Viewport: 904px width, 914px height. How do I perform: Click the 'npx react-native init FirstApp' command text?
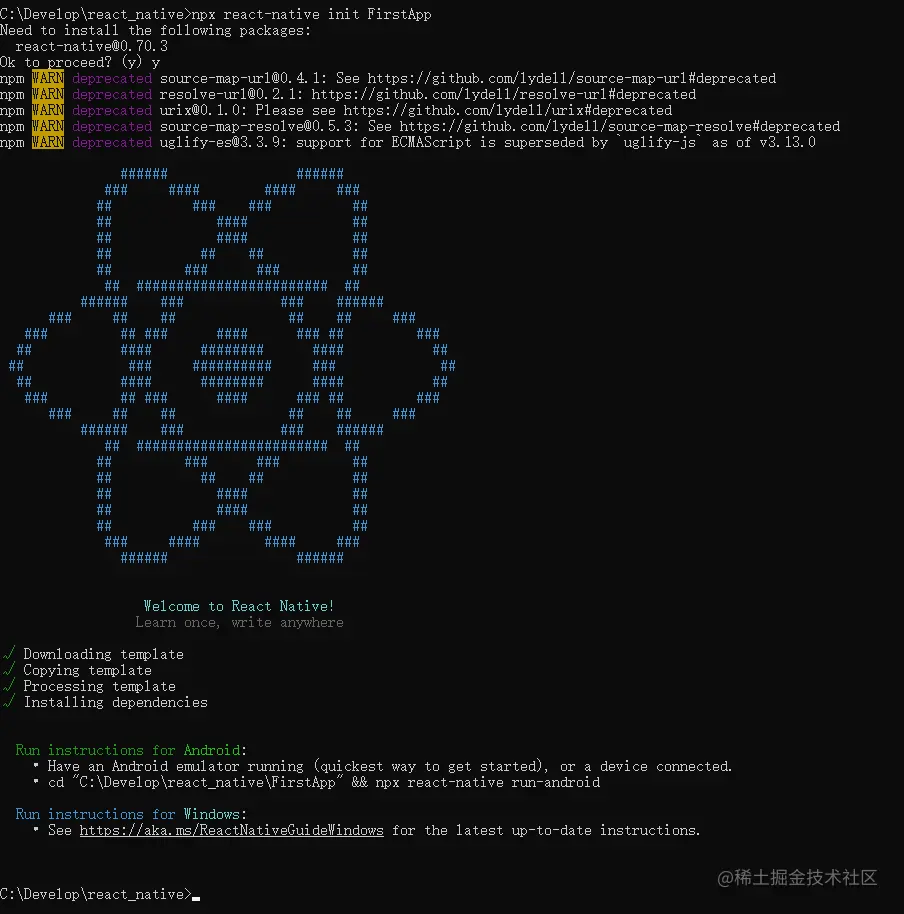[311, 14]
